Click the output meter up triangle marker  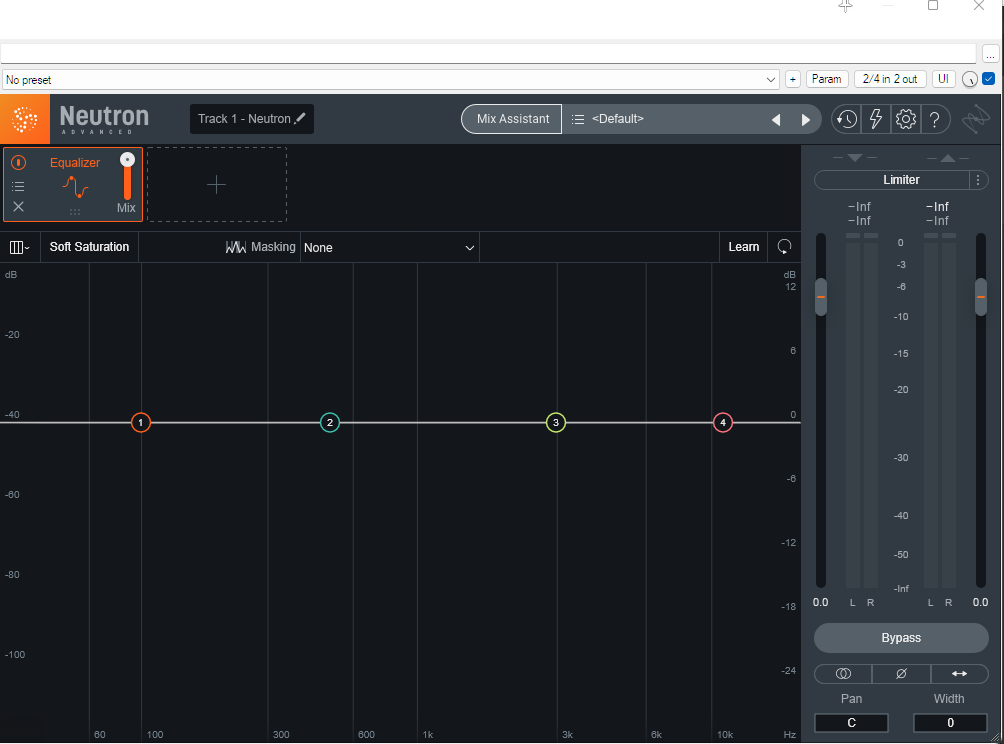pos(948,158)
